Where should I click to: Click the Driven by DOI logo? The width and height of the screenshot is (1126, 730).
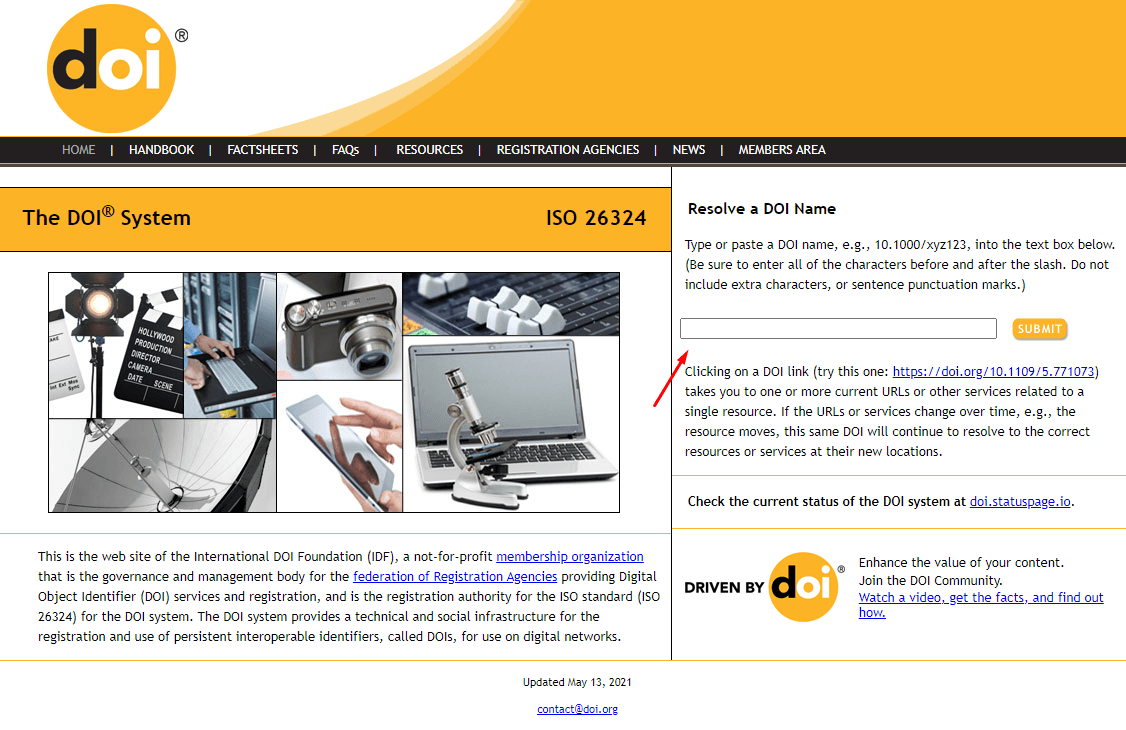pos(765,587)
